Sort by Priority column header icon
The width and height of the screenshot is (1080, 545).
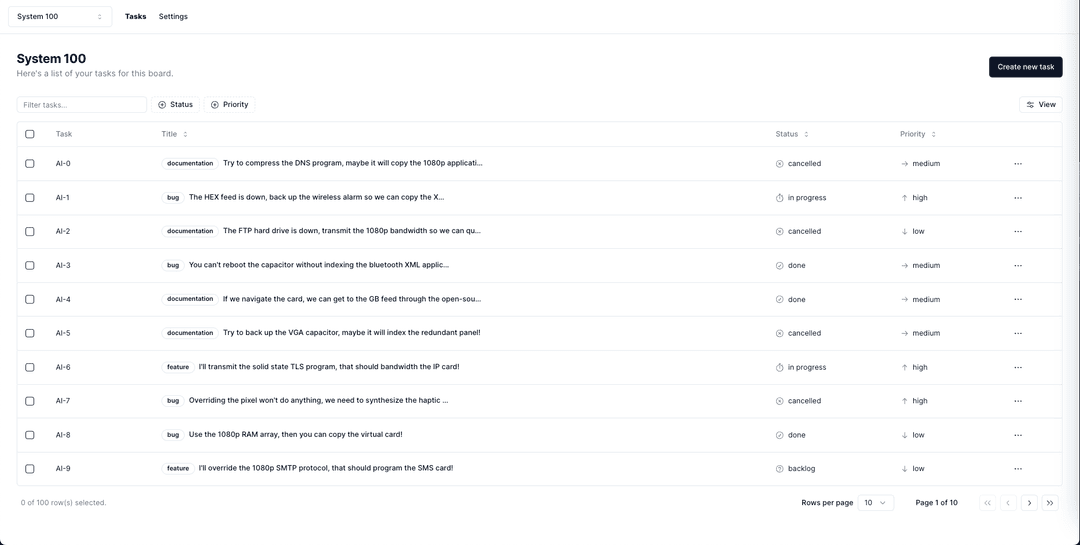(933, 134)
